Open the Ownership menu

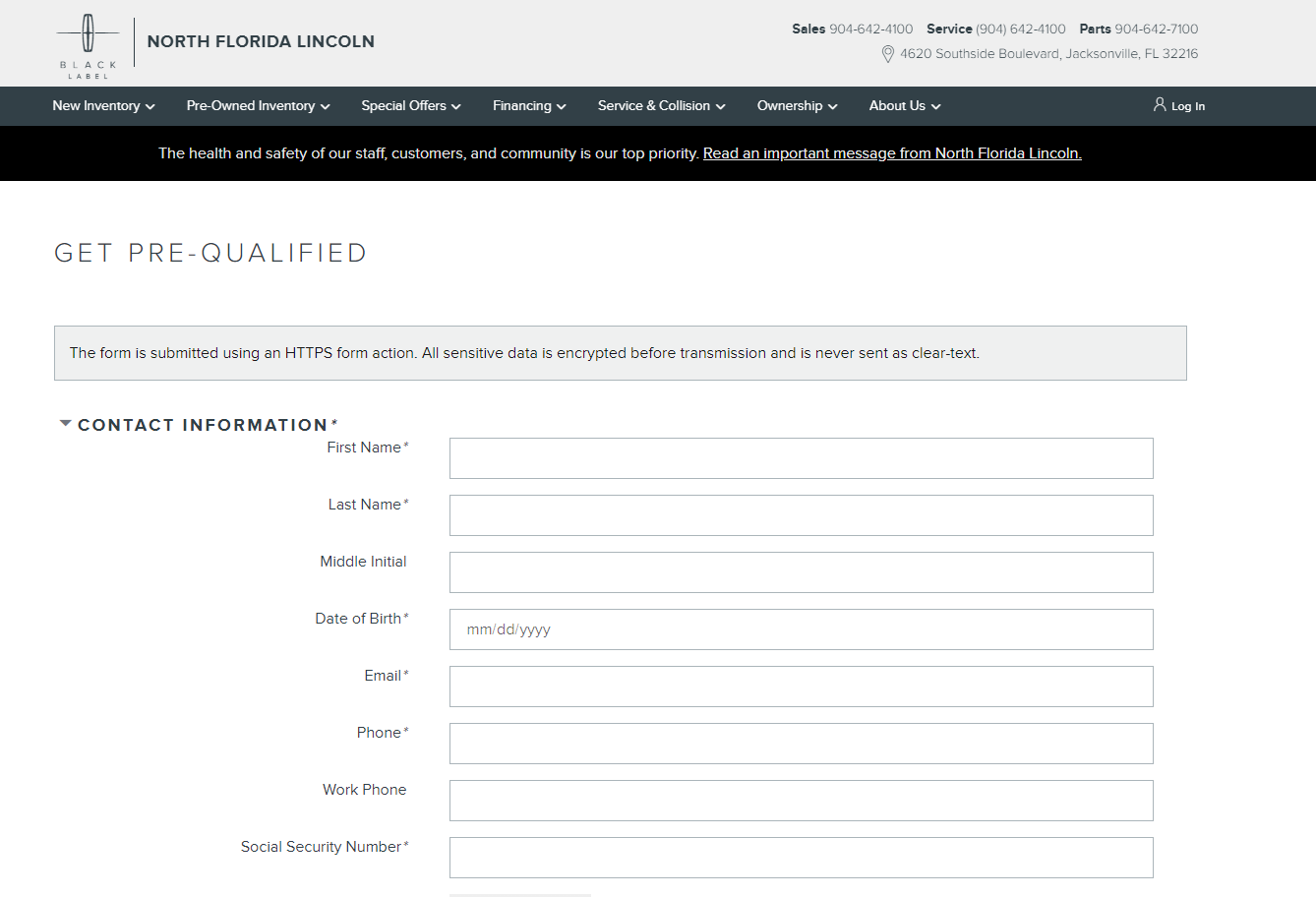click(797, 106)
